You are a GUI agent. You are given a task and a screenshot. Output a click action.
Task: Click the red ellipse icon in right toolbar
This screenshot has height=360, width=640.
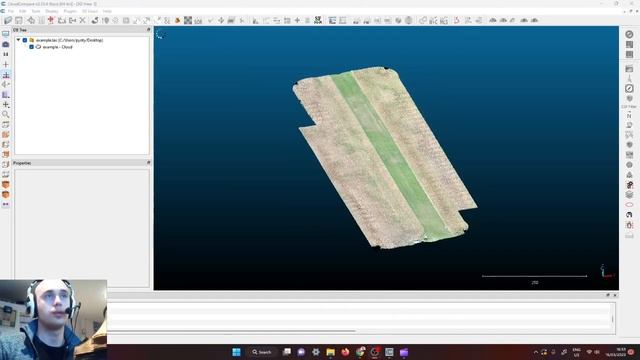[x=629, y=204]
